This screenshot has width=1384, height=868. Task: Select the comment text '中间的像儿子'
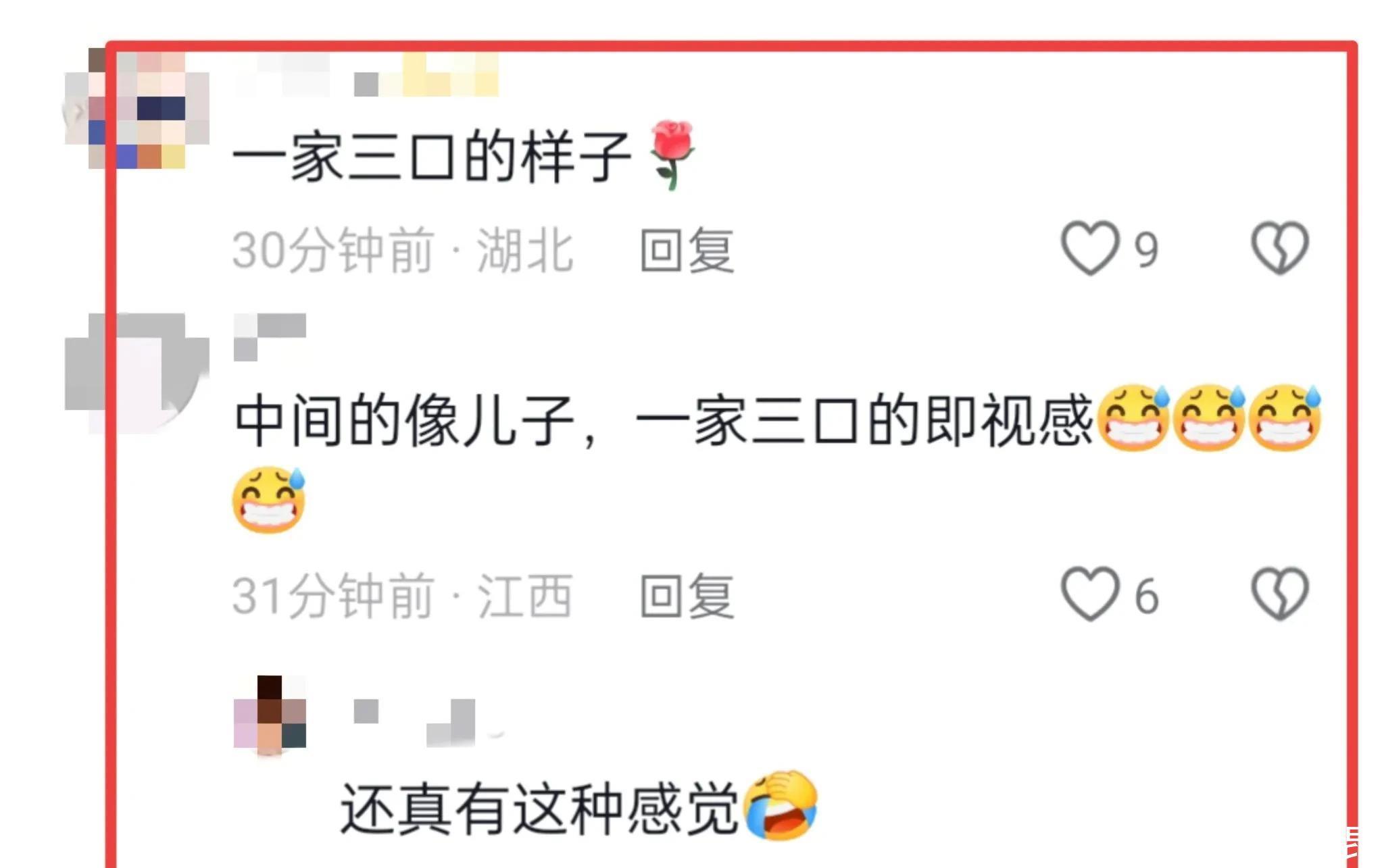[x=405, y=420]
